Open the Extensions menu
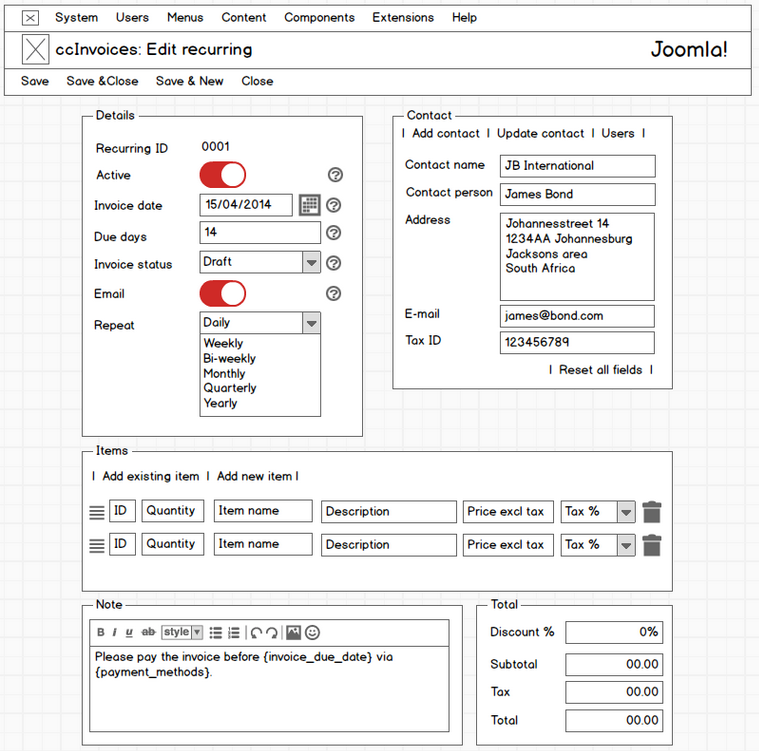Screen dimensions: 759x751 click(x=403, y=17)
